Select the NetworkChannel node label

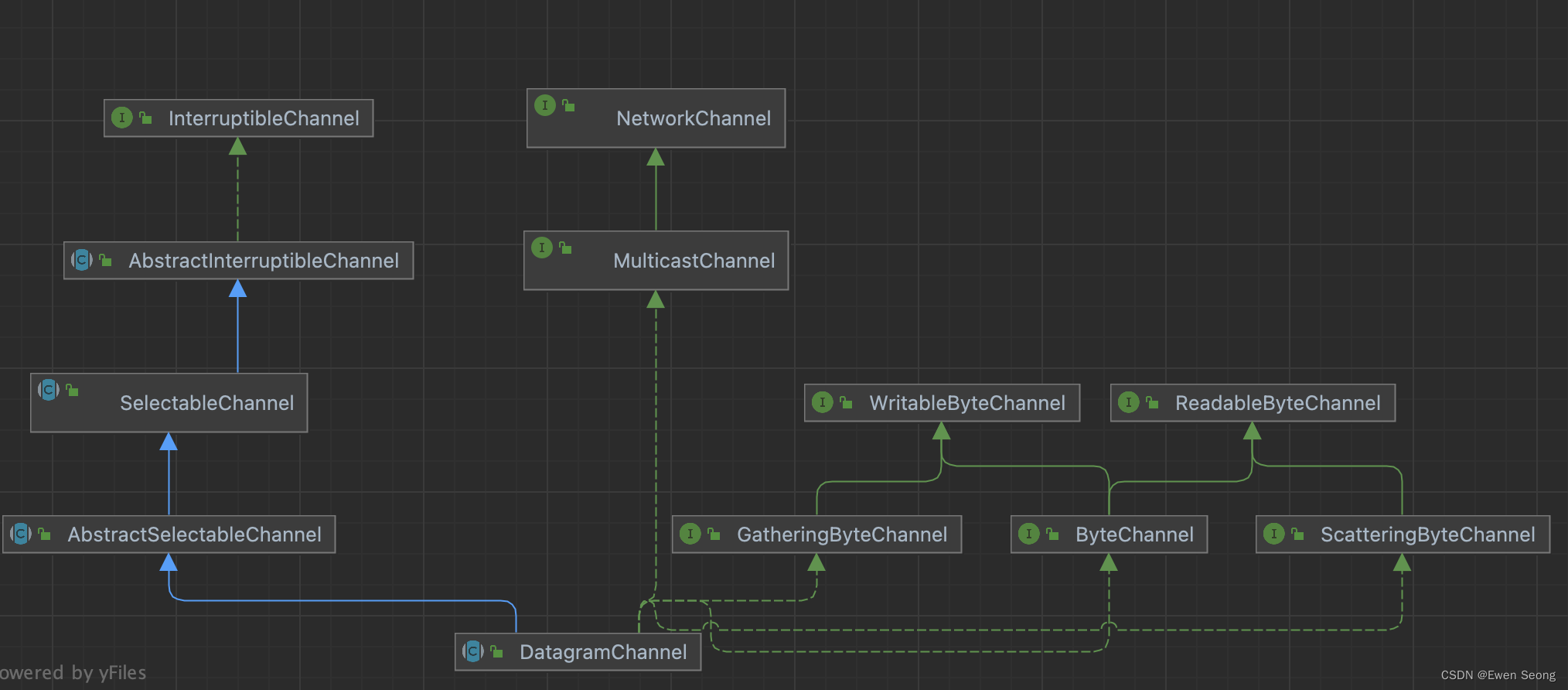point(694,118)
